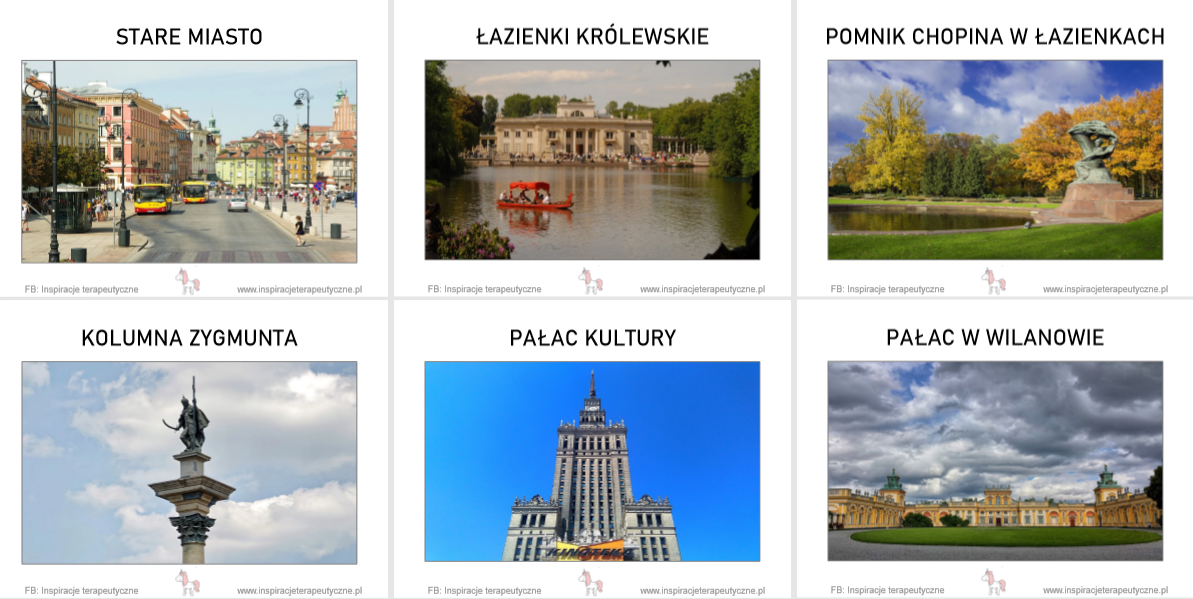
Task: Click the unicorn logo on Pałac Kultury card
Action: tap(590, 583)
